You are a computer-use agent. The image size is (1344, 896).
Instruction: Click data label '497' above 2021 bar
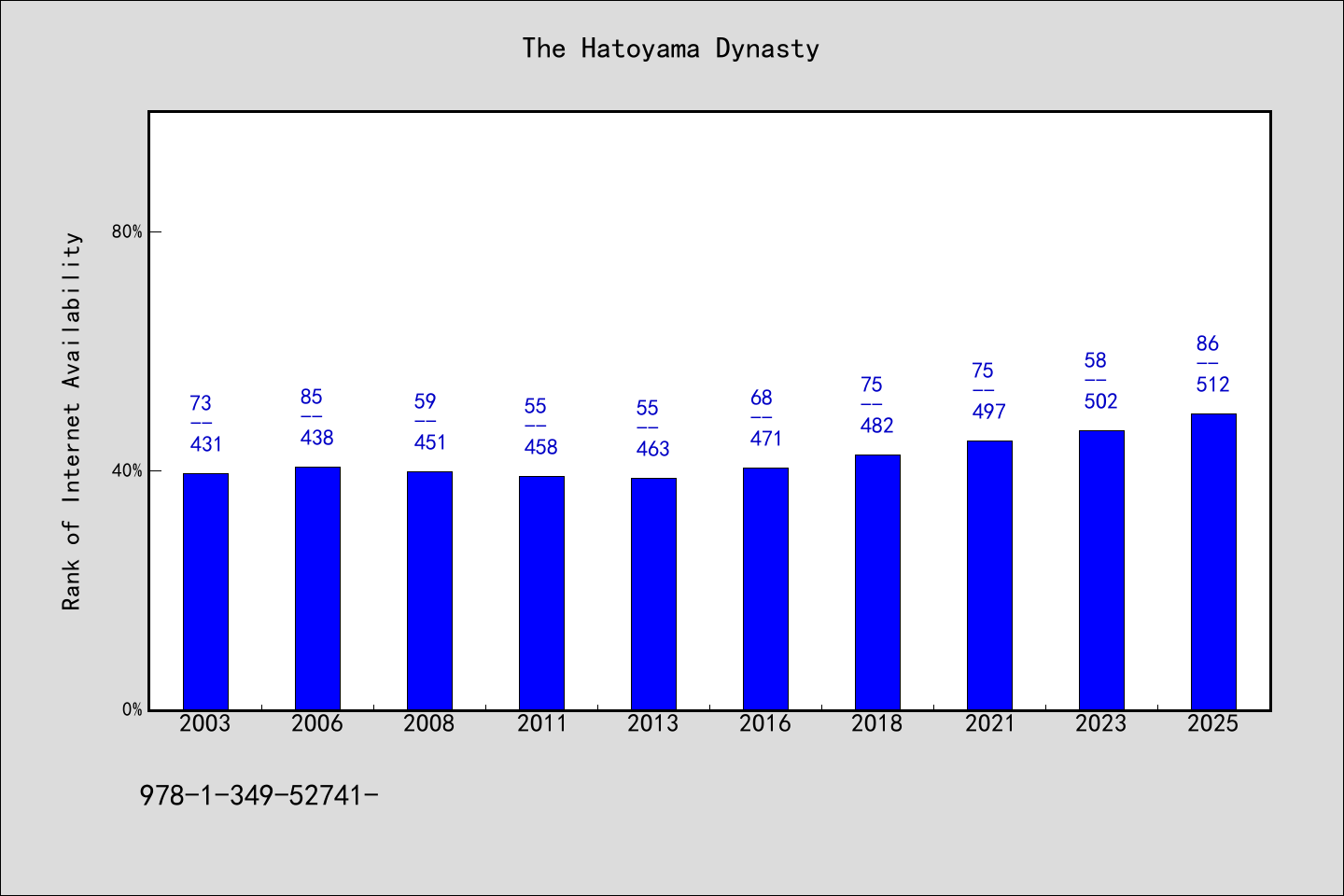pos(989,412)
